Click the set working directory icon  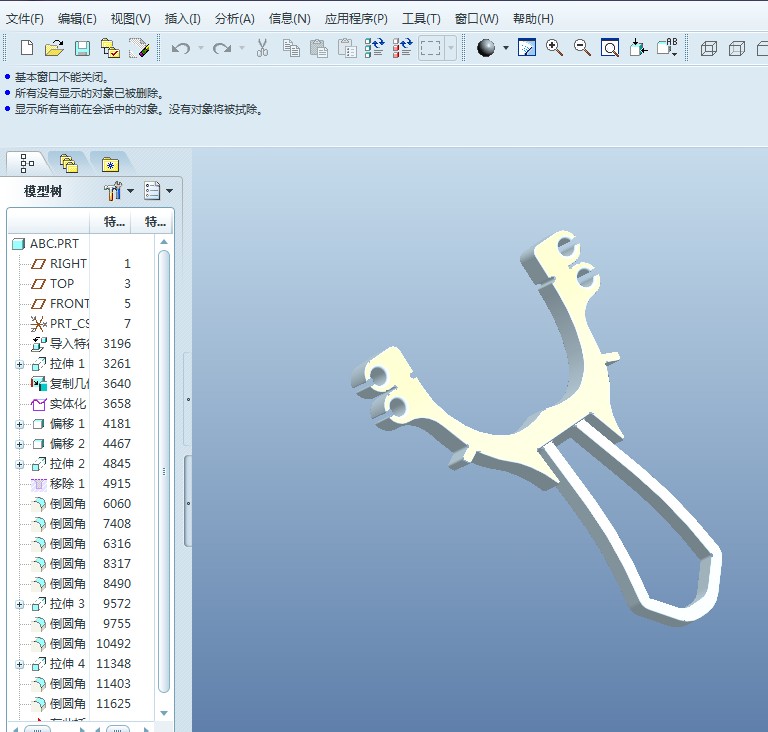click(x=110, y=48)
